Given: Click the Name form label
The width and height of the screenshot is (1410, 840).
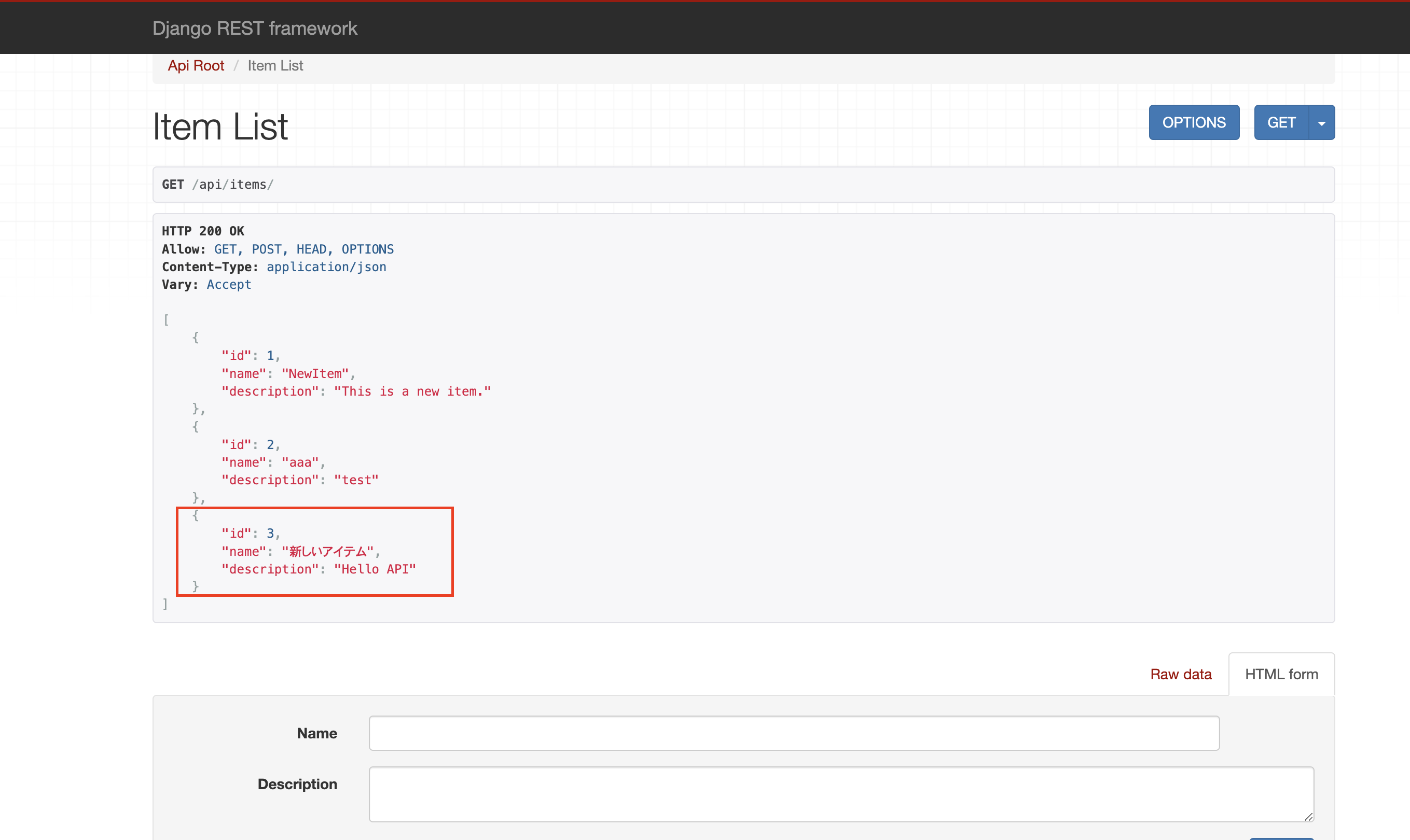Looking at the screenshot, I should click(316, 733).
